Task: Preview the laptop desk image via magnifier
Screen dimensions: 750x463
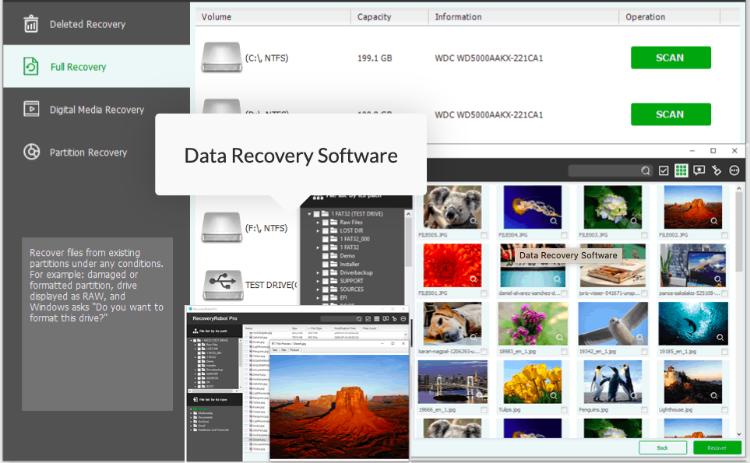Action: click(717, 279)
